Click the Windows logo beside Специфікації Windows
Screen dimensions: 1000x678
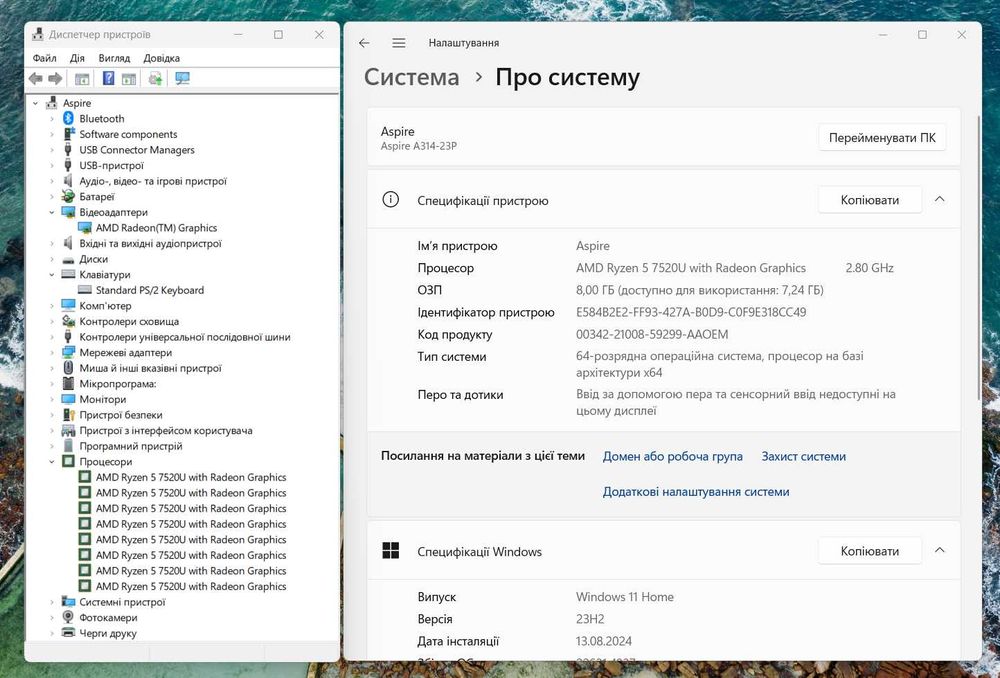[390, 550]
